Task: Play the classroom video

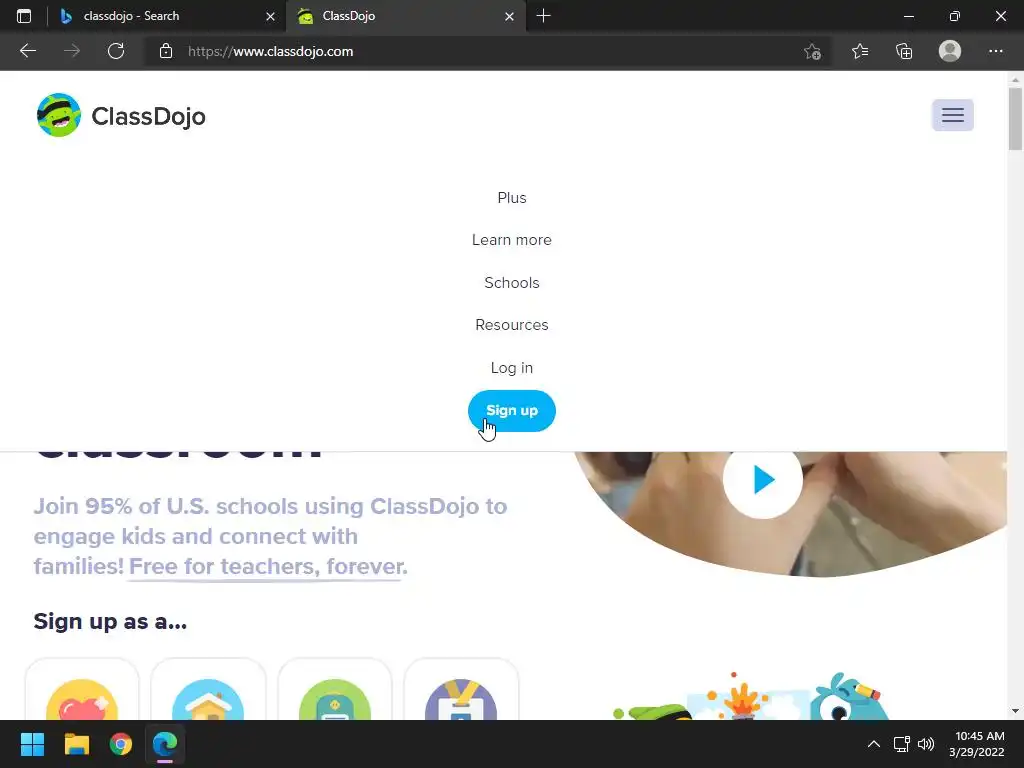Action: click(x=762, y=479)
